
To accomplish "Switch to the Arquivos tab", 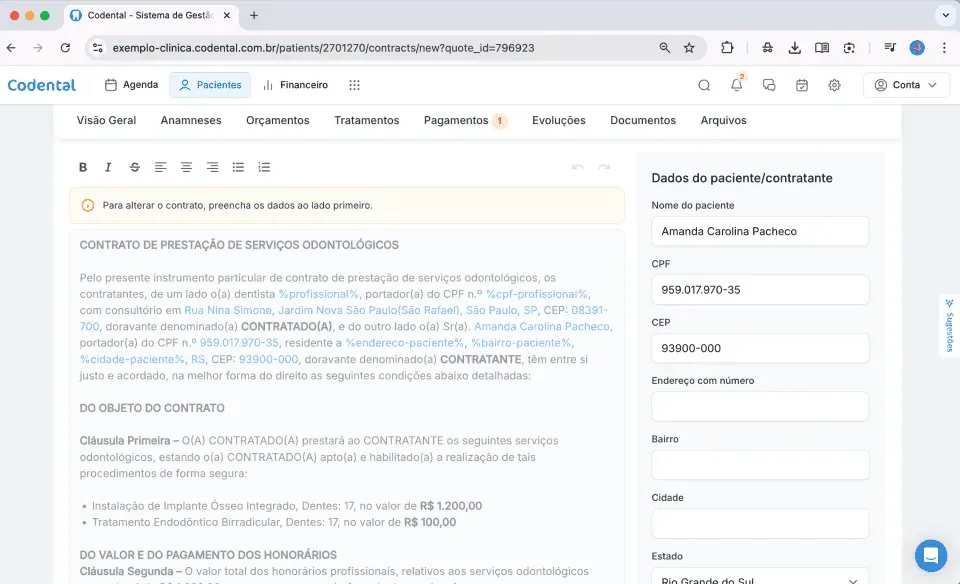I will pos(724,121).
